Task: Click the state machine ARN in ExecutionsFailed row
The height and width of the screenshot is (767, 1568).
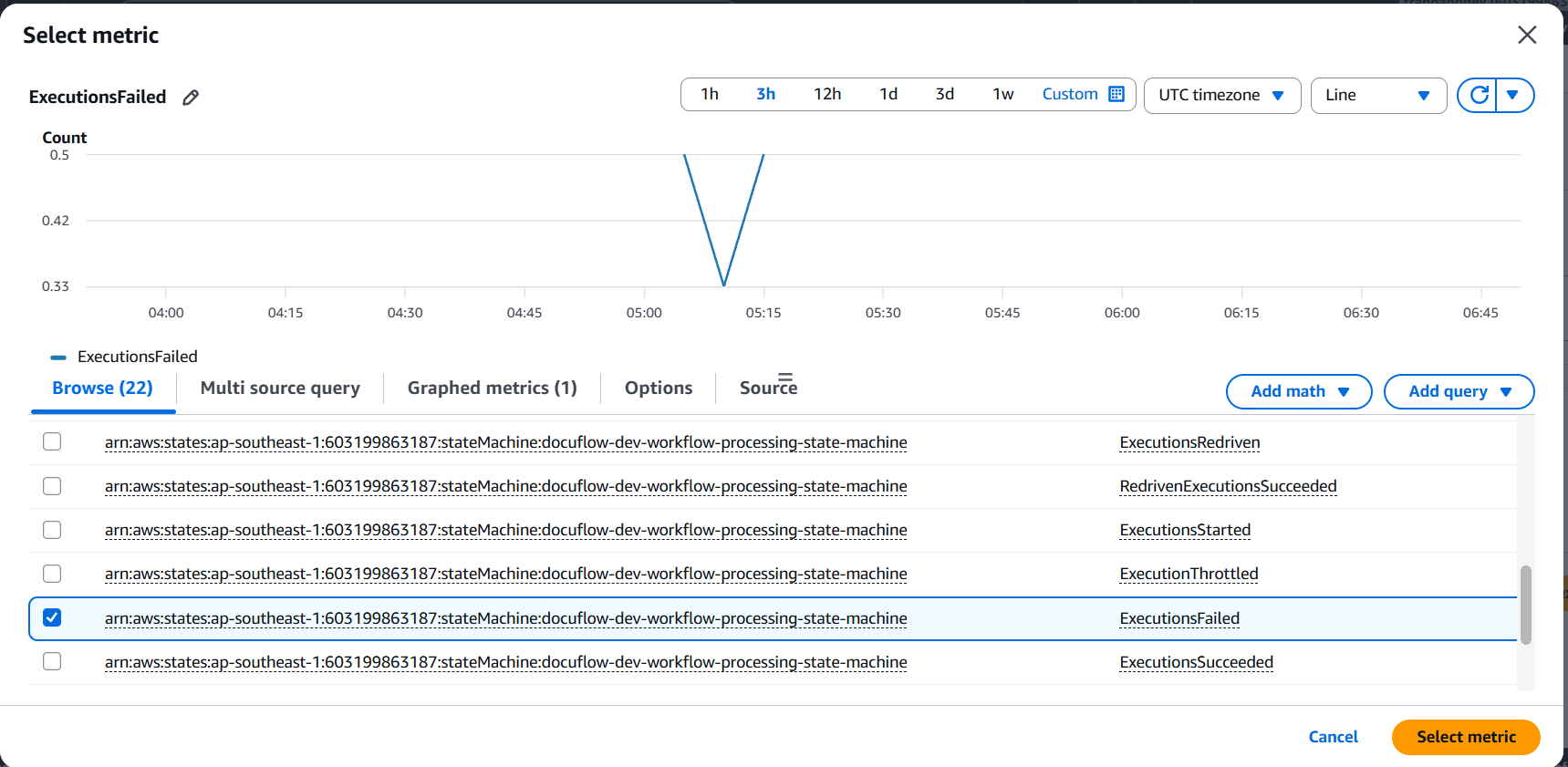Action: 505,618
